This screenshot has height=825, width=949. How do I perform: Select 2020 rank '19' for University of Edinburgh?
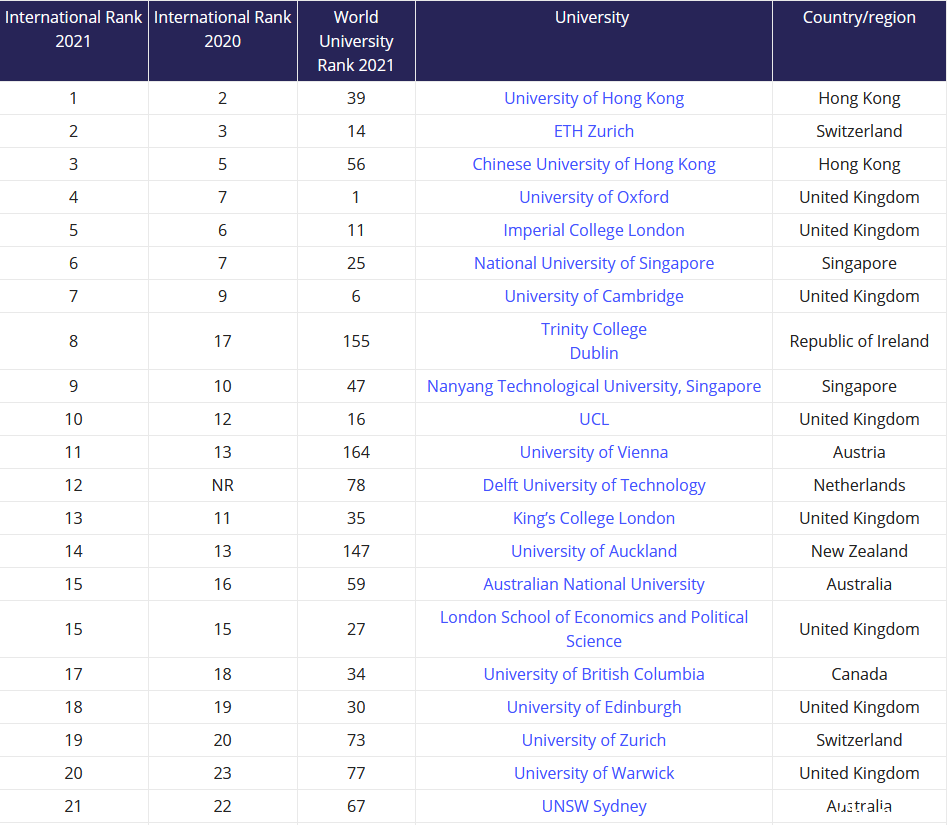click(x=223, y=707)
